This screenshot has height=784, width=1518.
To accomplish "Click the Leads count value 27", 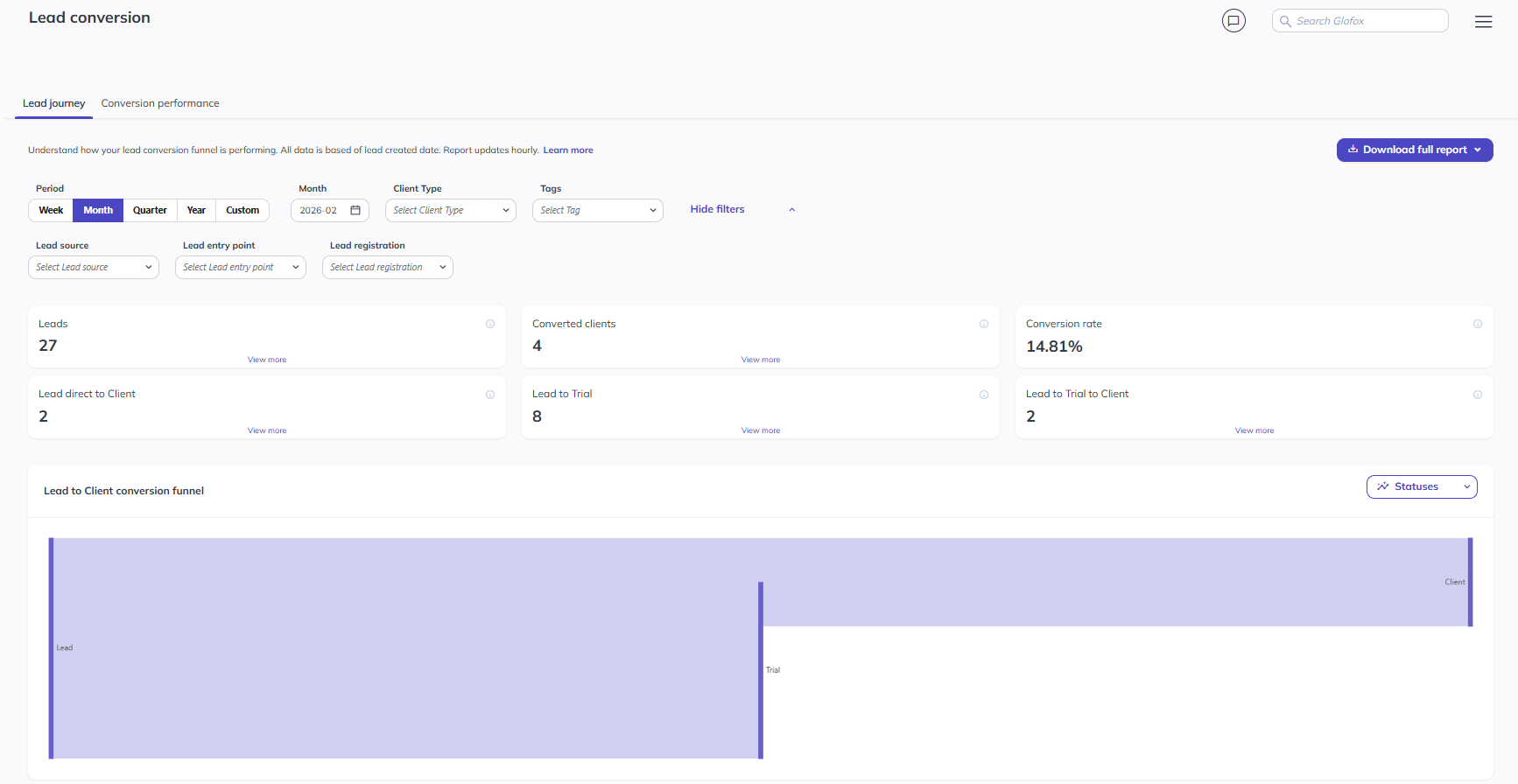I will (48, 346).
